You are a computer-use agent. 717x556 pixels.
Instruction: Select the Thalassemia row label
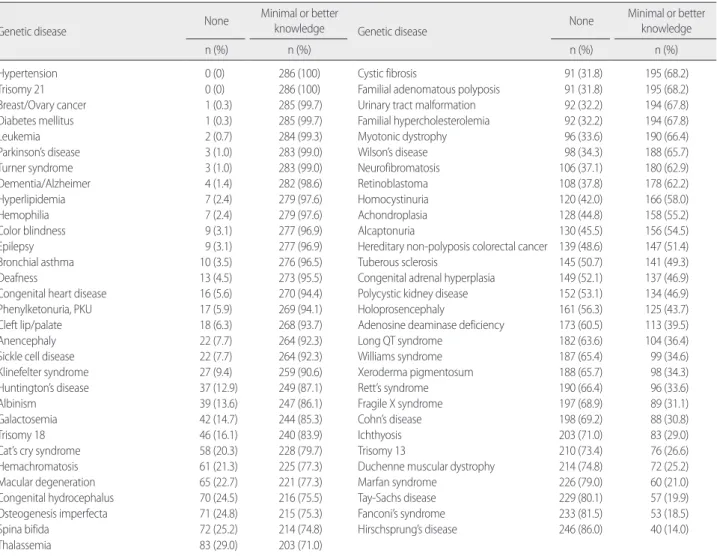click(x=26, y=545)
